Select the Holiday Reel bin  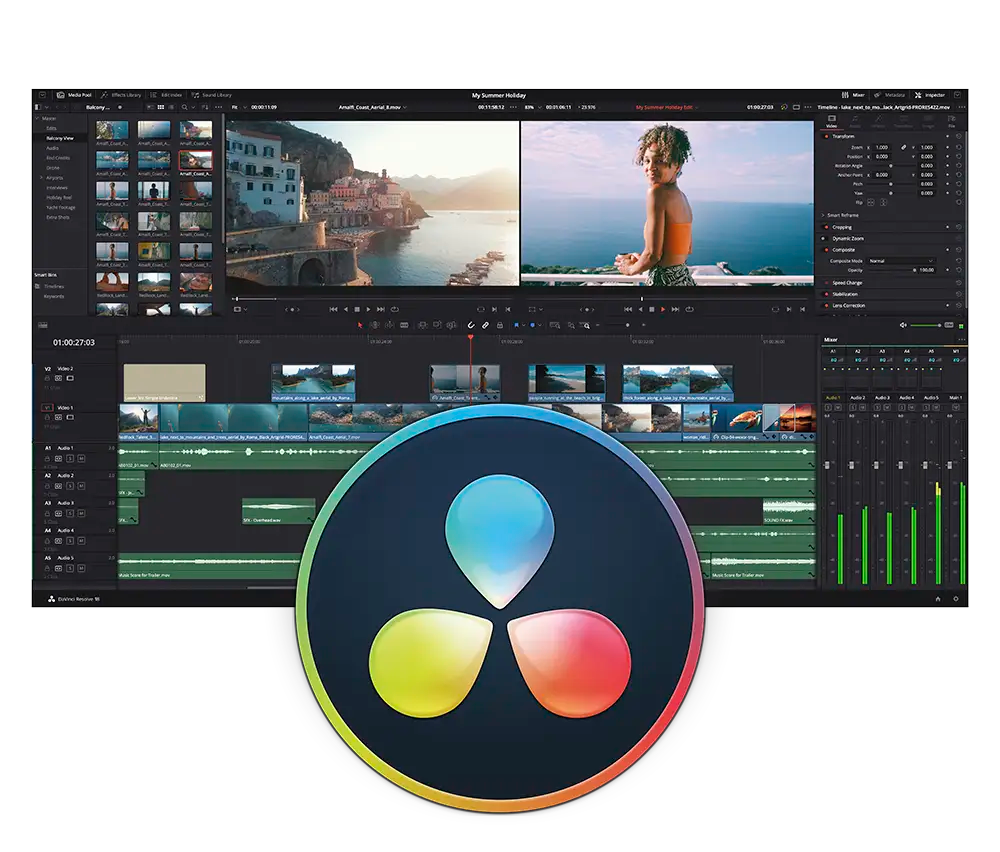59,197
